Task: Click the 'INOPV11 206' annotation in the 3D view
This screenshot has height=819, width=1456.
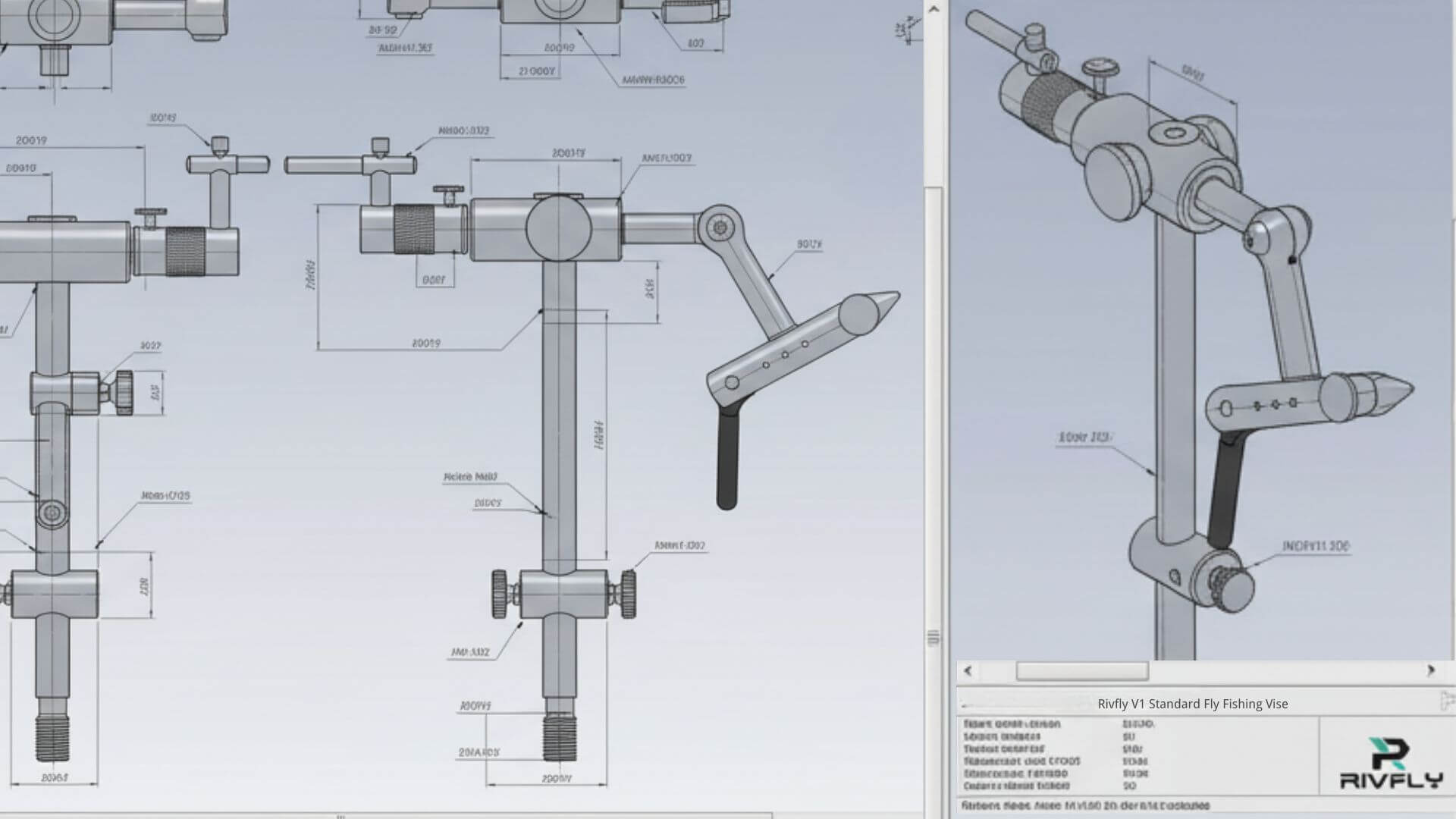Action: pos(1315,546)
